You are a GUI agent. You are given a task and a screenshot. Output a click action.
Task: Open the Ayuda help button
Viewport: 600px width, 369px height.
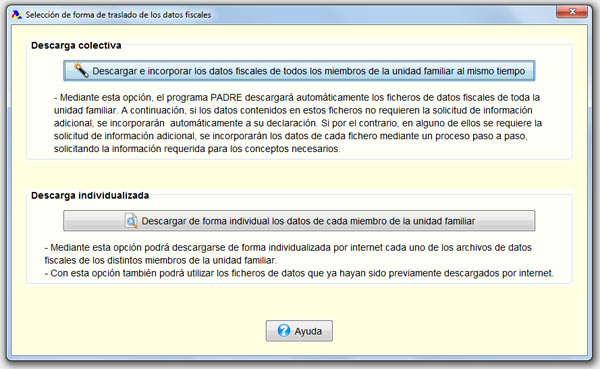pos(299,331)
